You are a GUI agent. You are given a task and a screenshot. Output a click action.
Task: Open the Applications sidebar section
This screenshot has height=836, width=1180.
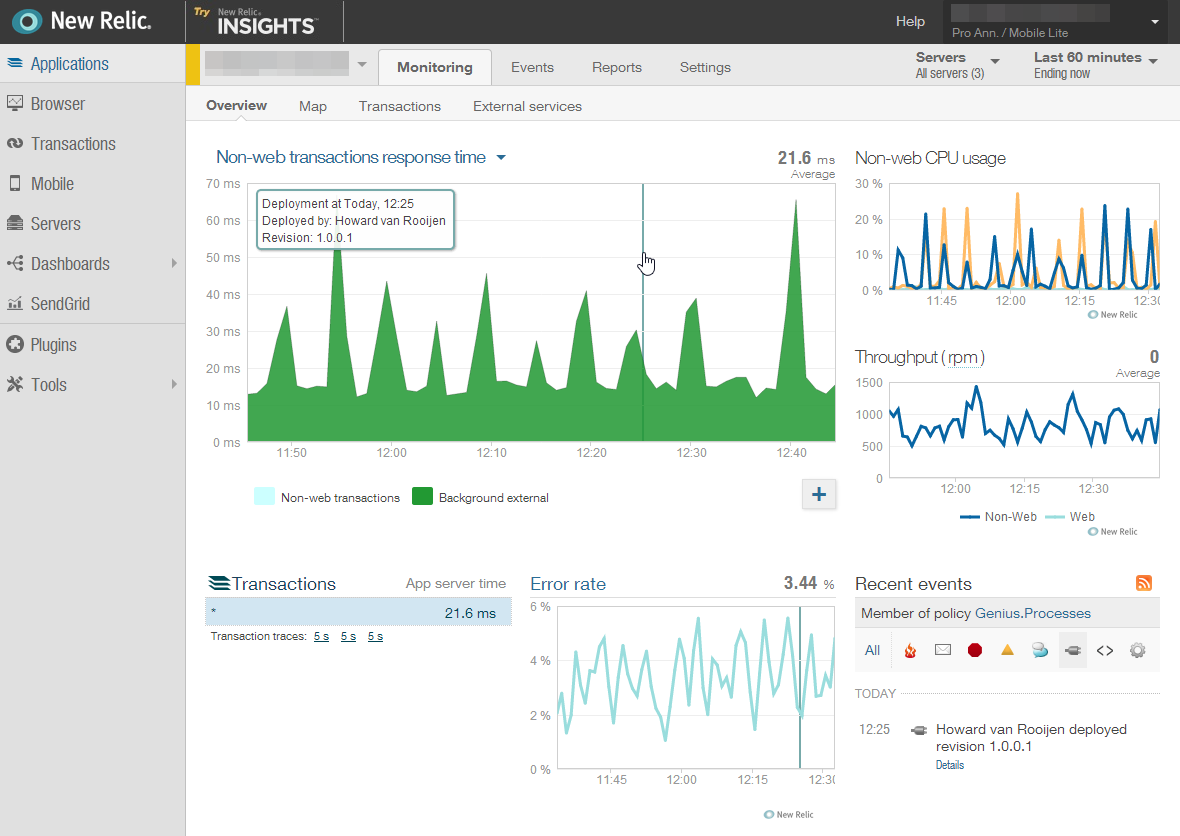click(x=92, y=64)
